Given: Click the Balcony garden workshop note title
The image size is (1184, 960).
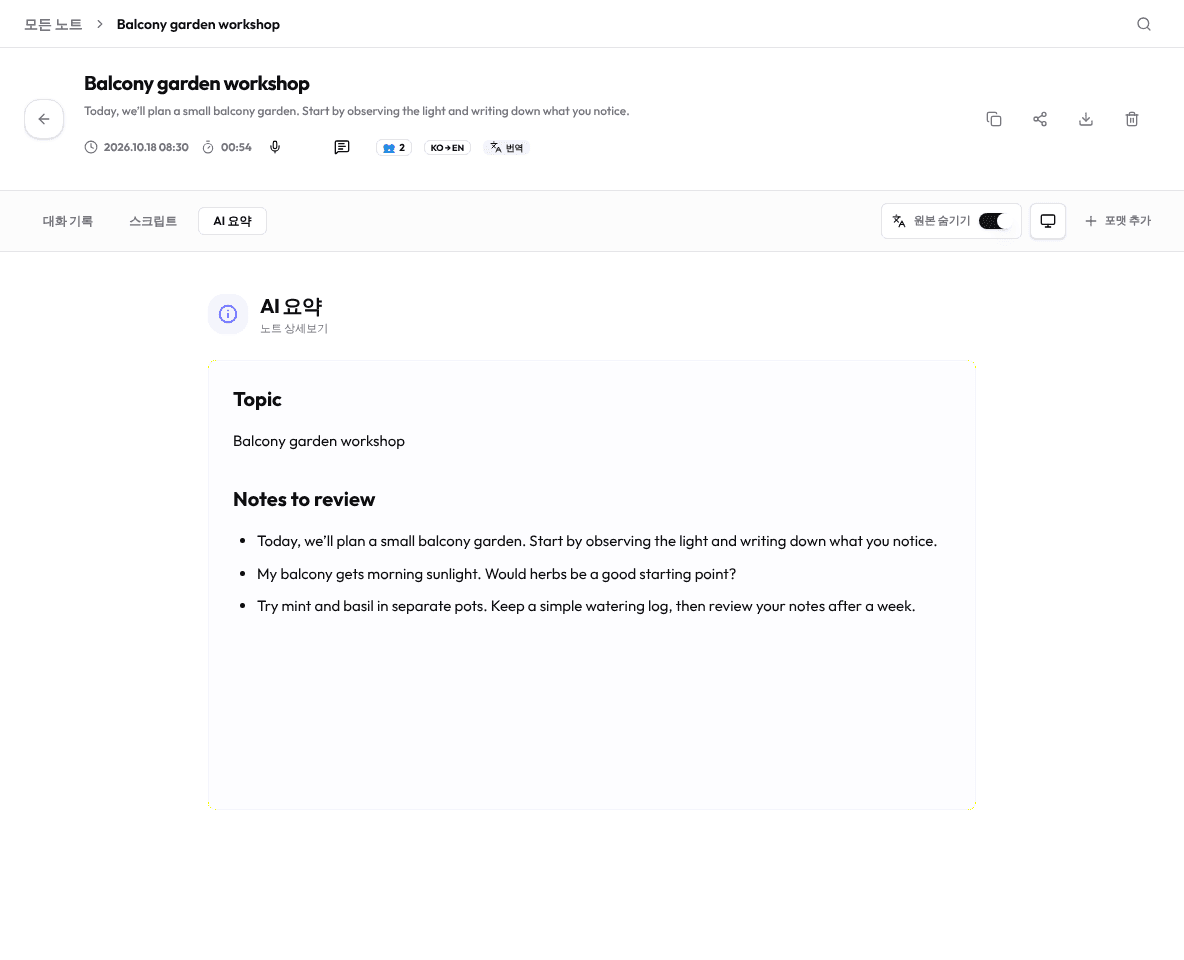Looking at the screenshot, I should tap(196, 83).
